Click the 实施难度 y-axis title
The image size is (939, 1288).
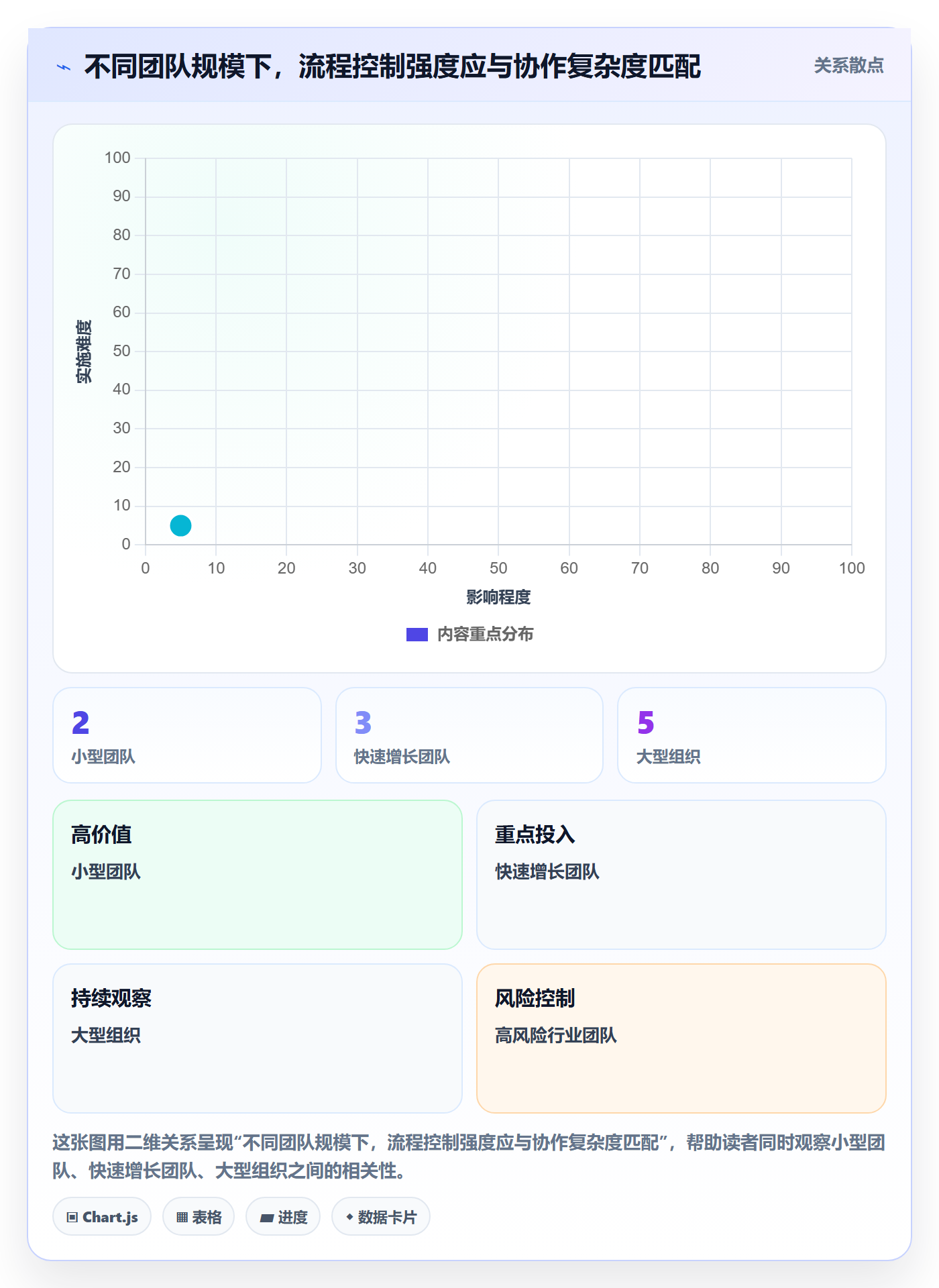coord(84,351)
